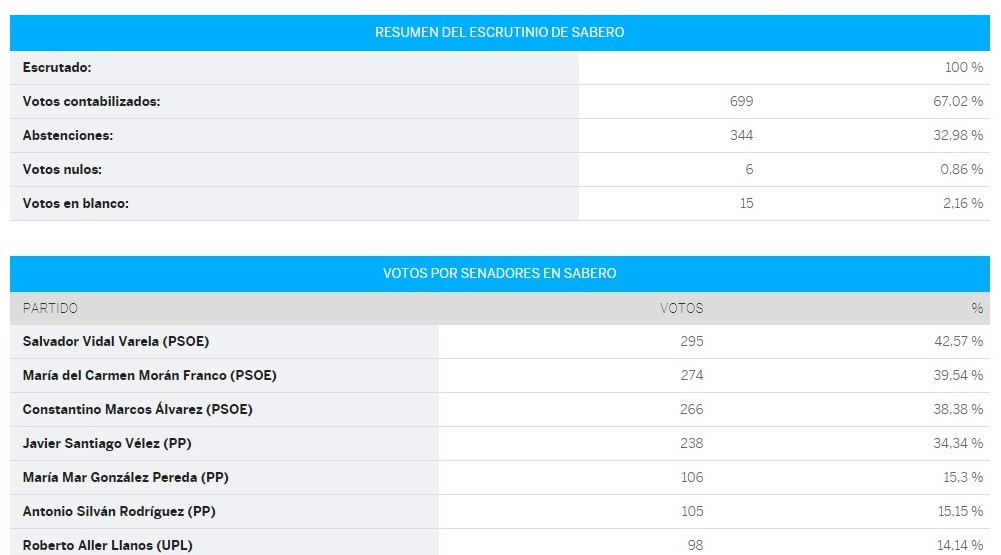Select Javier Santiago Vélez (PP) row
1001x555 pixels.
pyautogui.click(x=500, y=443)
